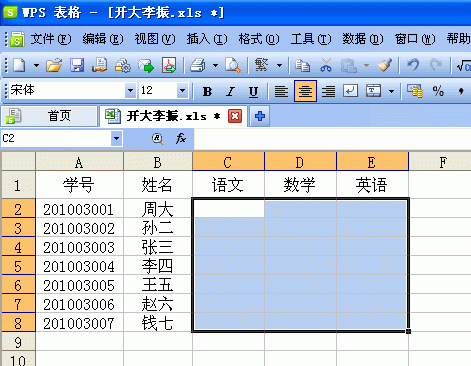Click the Print icon
This screenshot has width=471, height=366.
198,65
